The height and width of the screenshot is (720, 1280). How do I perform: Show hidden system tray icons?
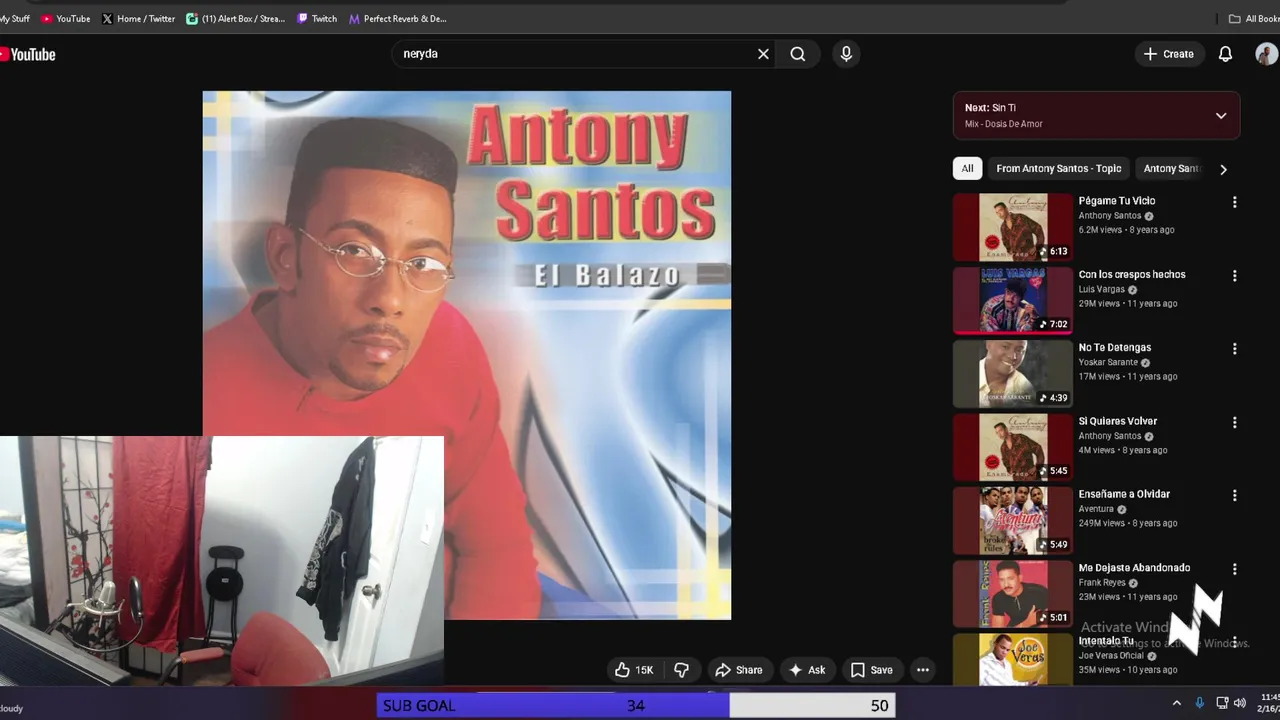click(1176, 703)
